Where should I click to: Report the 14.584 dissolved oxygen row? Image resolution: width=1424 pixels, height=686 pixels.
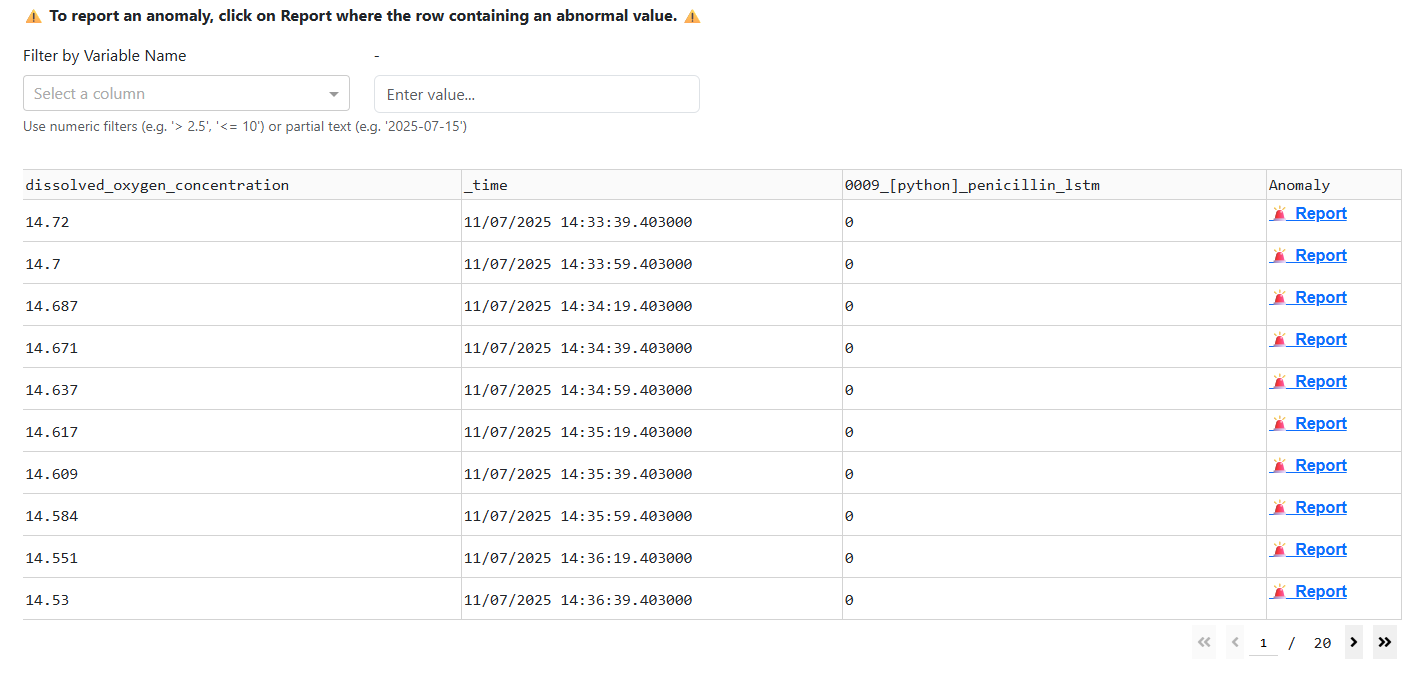[x=1320, y=507]
